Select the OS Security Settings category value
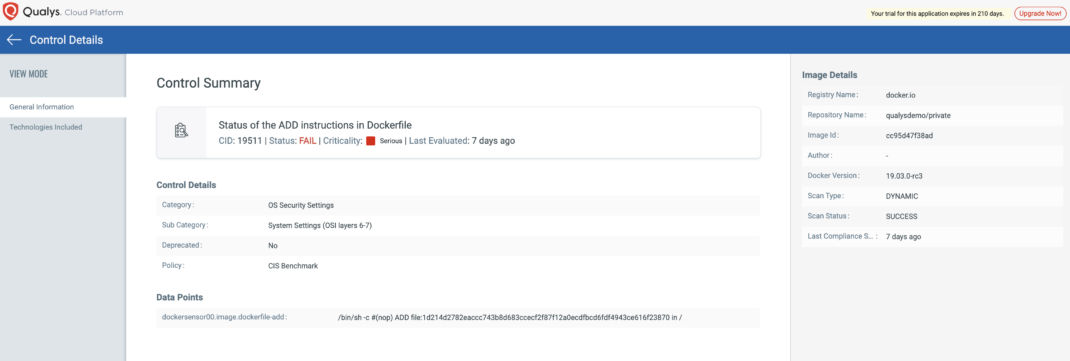1070x361 pixels. [301, 205]
